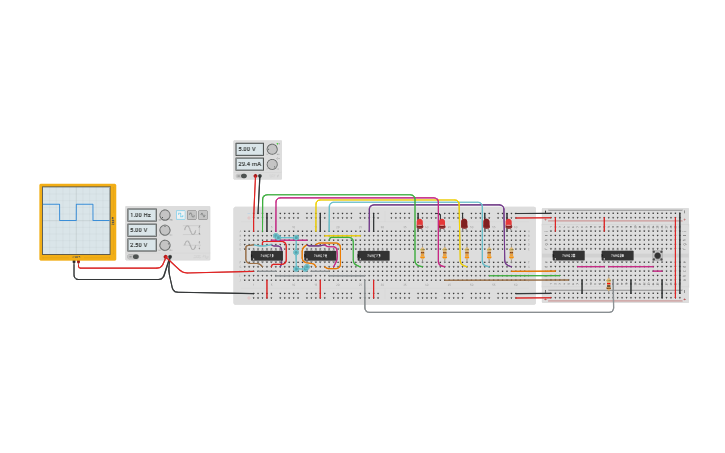This screenshot has width=725, height=453.
Task: Click the 1.00 Hz frequency display
Action: (141, 215)
